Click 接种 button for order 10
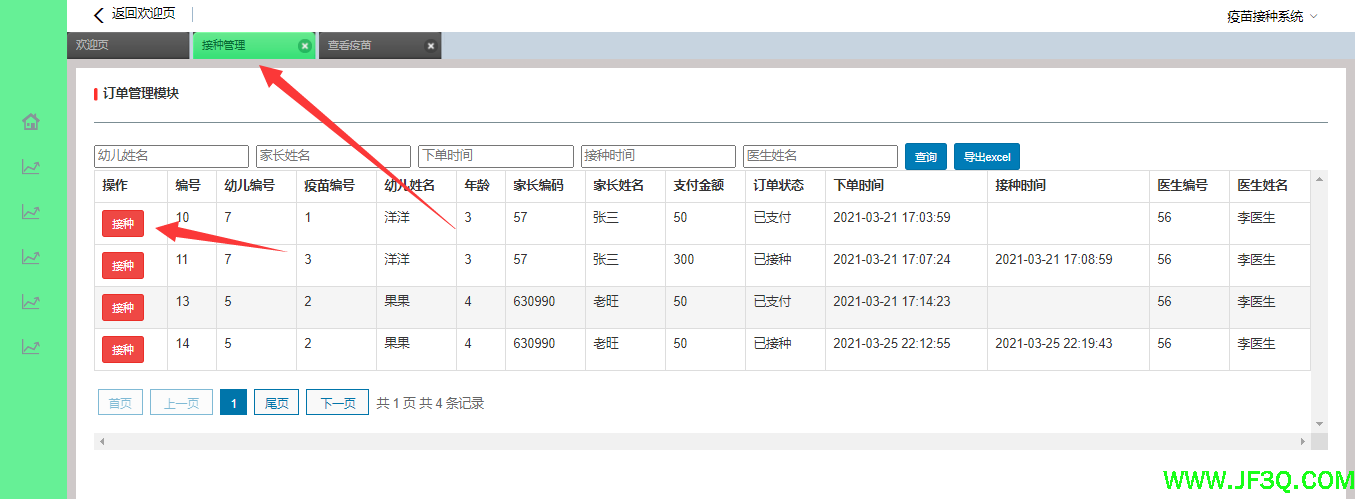 123,224
